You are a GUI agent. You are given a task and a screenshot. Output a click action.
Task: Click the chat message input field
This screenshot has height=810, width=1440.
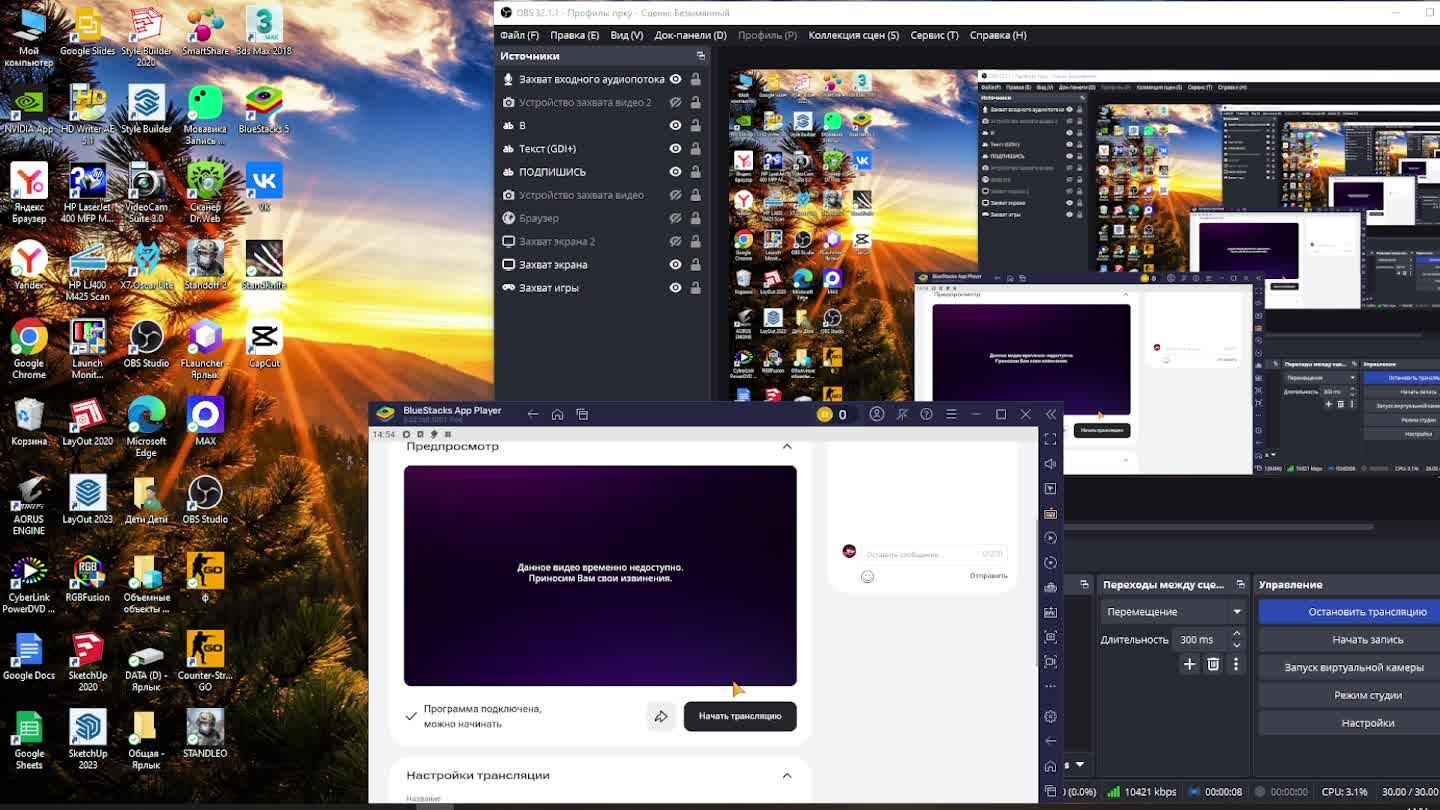(934, 553)
